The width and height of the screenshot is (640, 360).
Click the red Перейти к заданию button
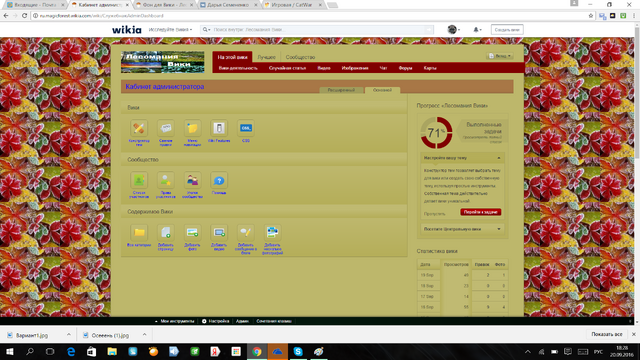(x=480, y=212)
